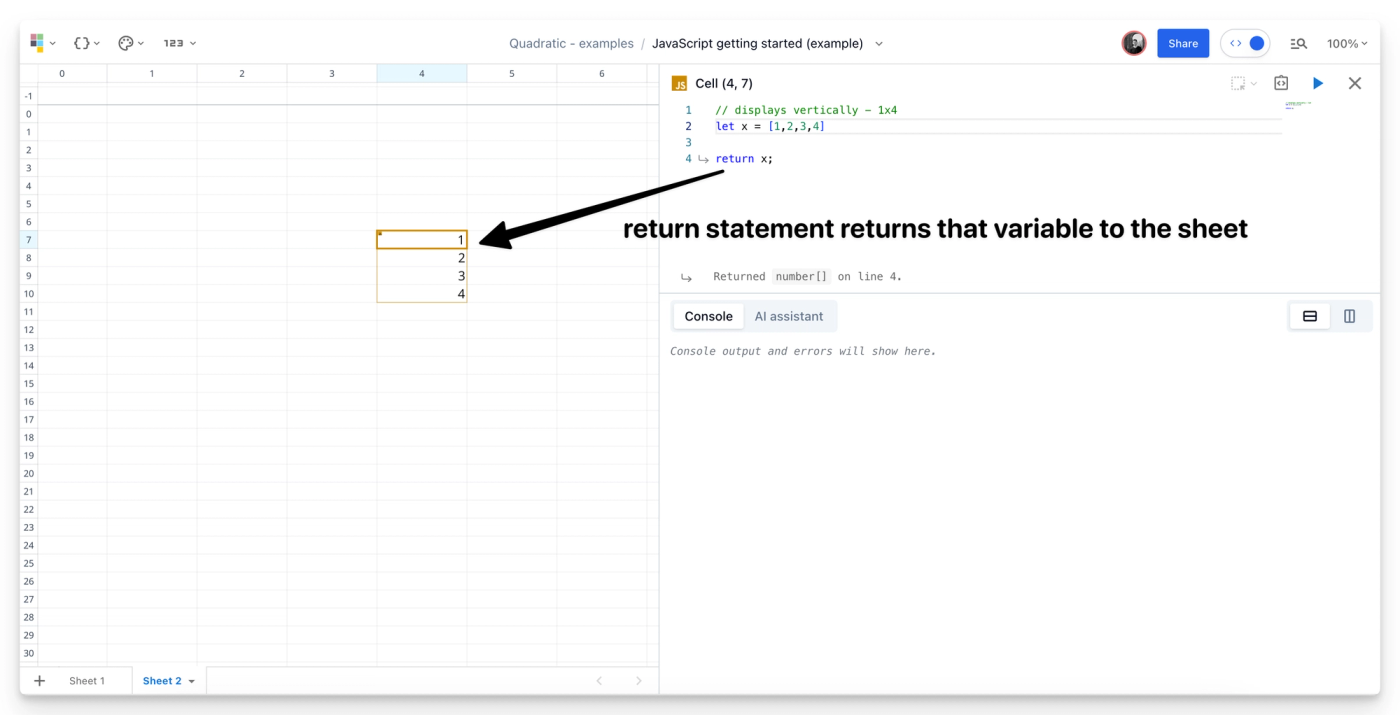Select the Sheet 2 tab

pos(162,681)
